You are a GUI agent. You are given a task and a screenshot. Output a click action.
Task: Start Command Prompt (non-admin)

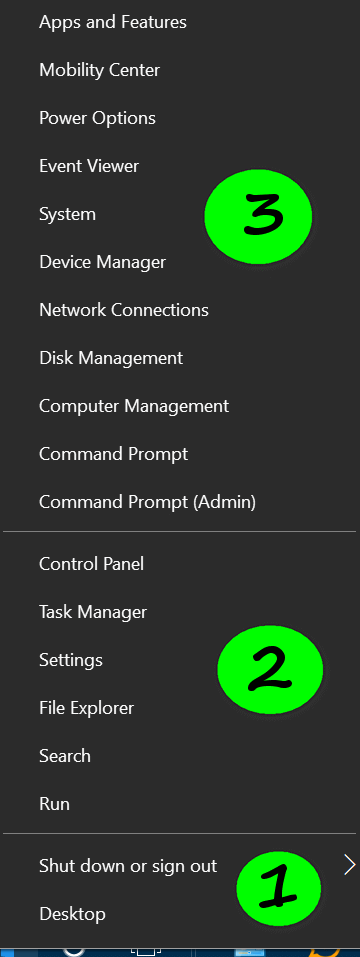[x=113, y=454]
